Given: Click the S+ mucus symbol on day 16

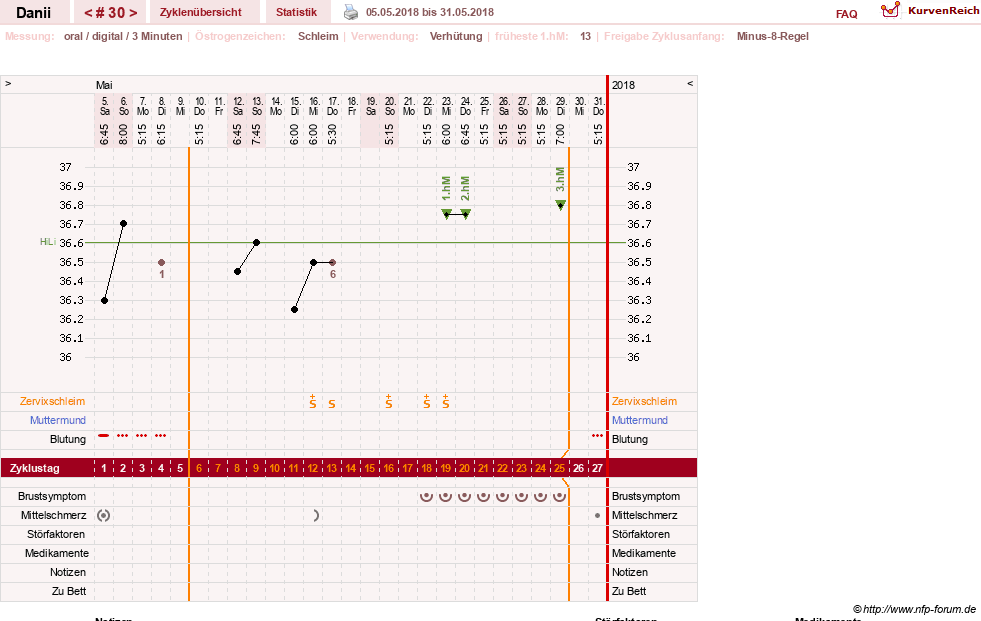Looking at the screenshot, I should coord(389,401).
